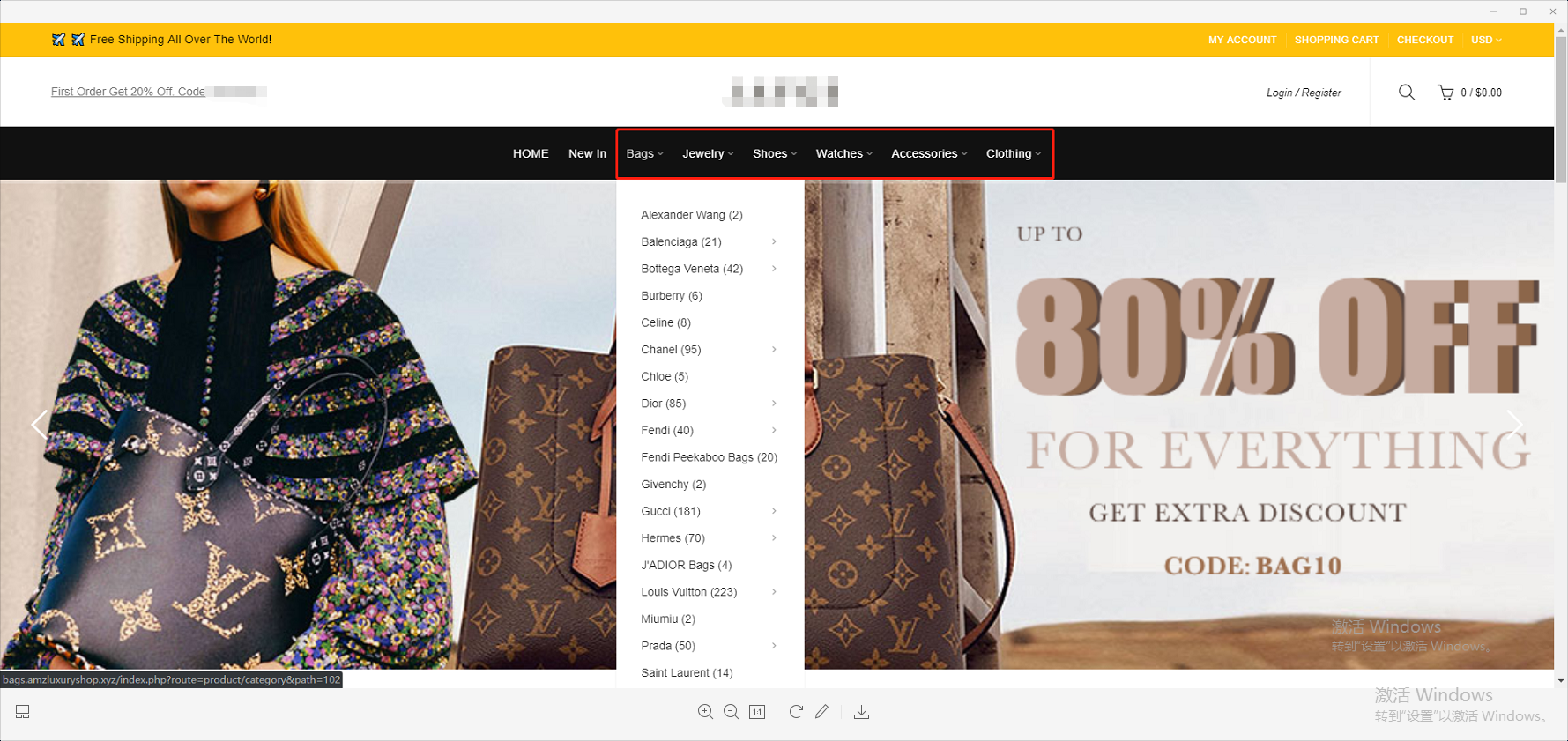Expand the Gucci submenu arrow
This screenshot has height=741, width=1568.
coord(774,511)
